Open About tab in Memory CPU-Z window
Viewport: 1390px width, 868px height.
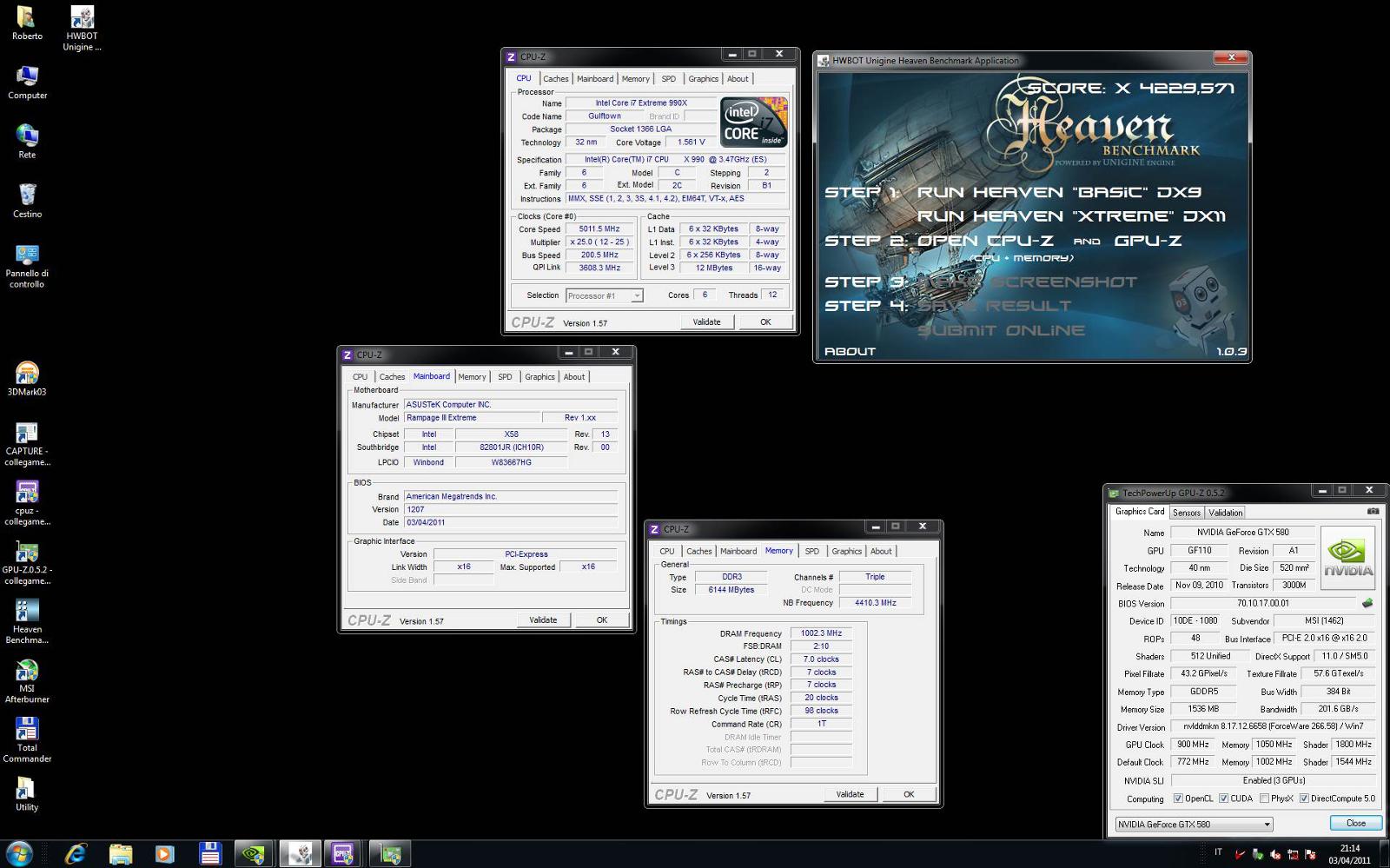[x=881, y=551]
